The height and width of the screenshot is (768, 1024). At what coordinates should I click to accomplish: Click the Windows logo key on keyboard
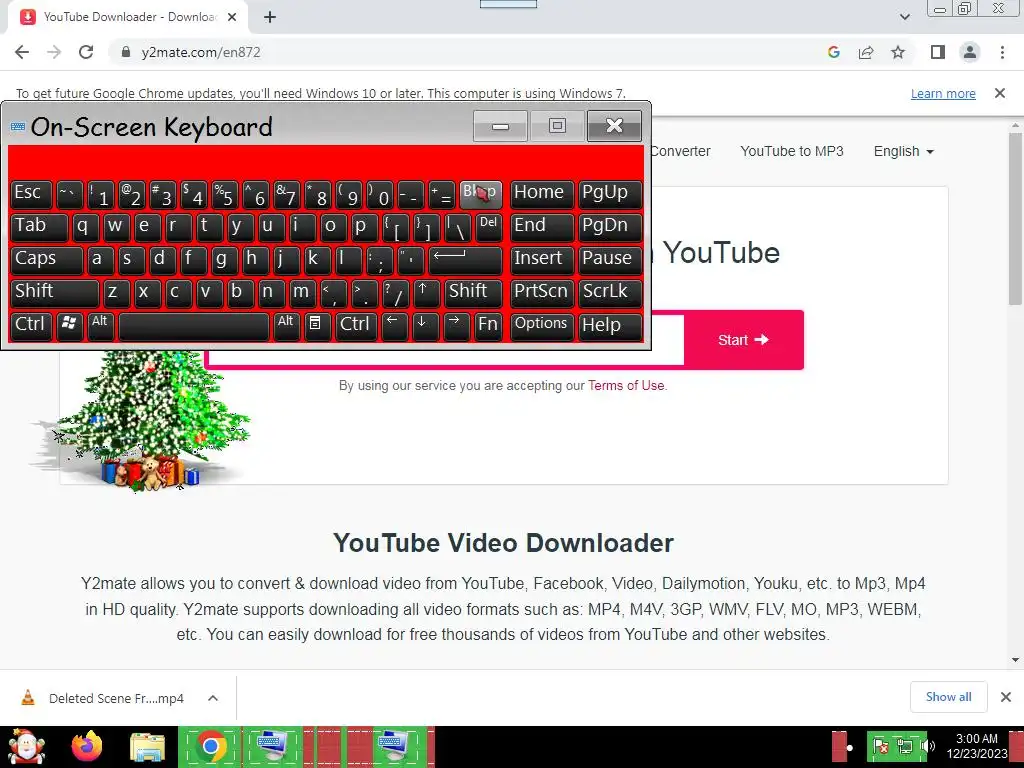tap(69, 325)
